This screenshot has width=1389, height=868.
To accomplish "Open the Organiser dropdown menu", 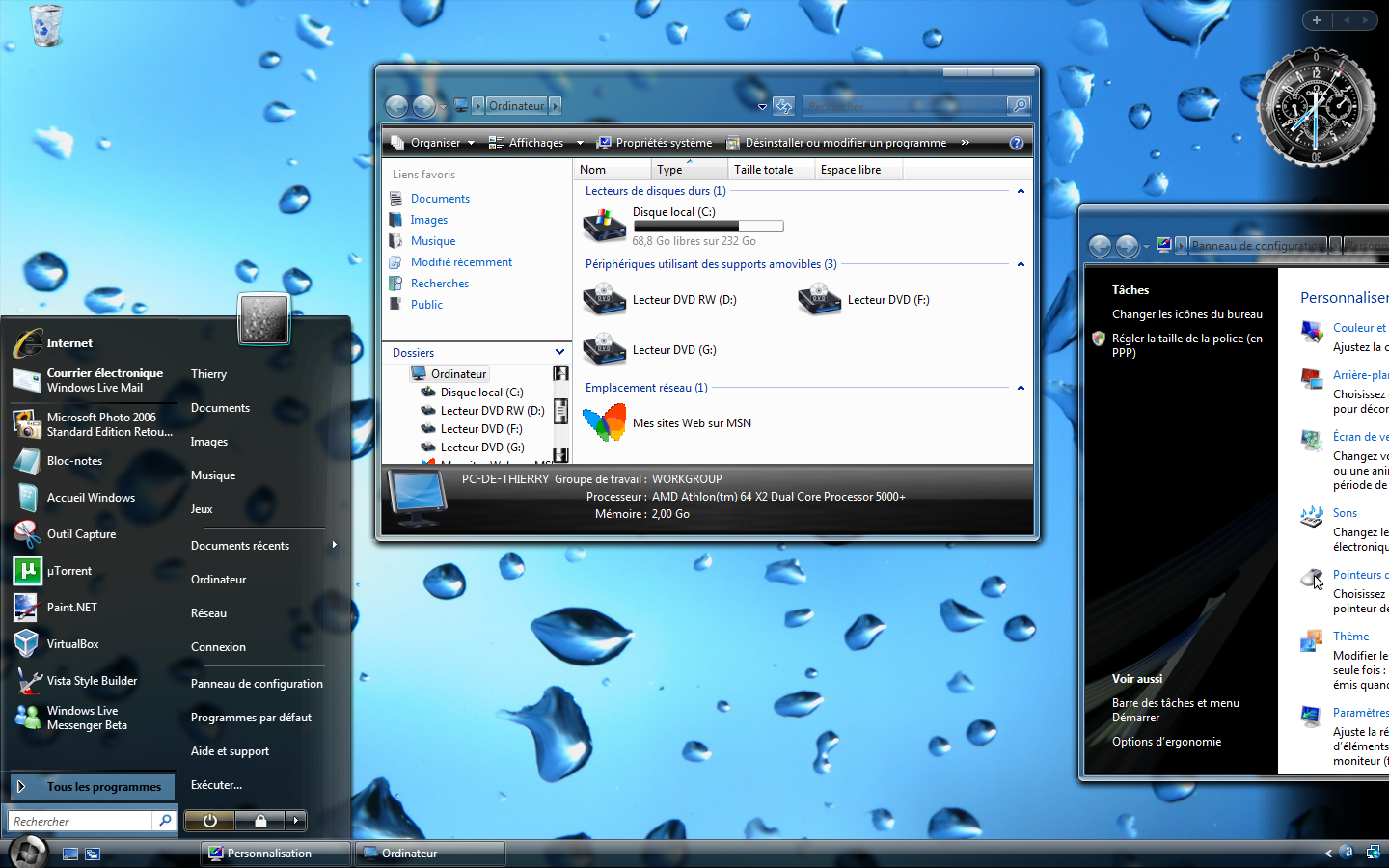I will click(433, 143).
